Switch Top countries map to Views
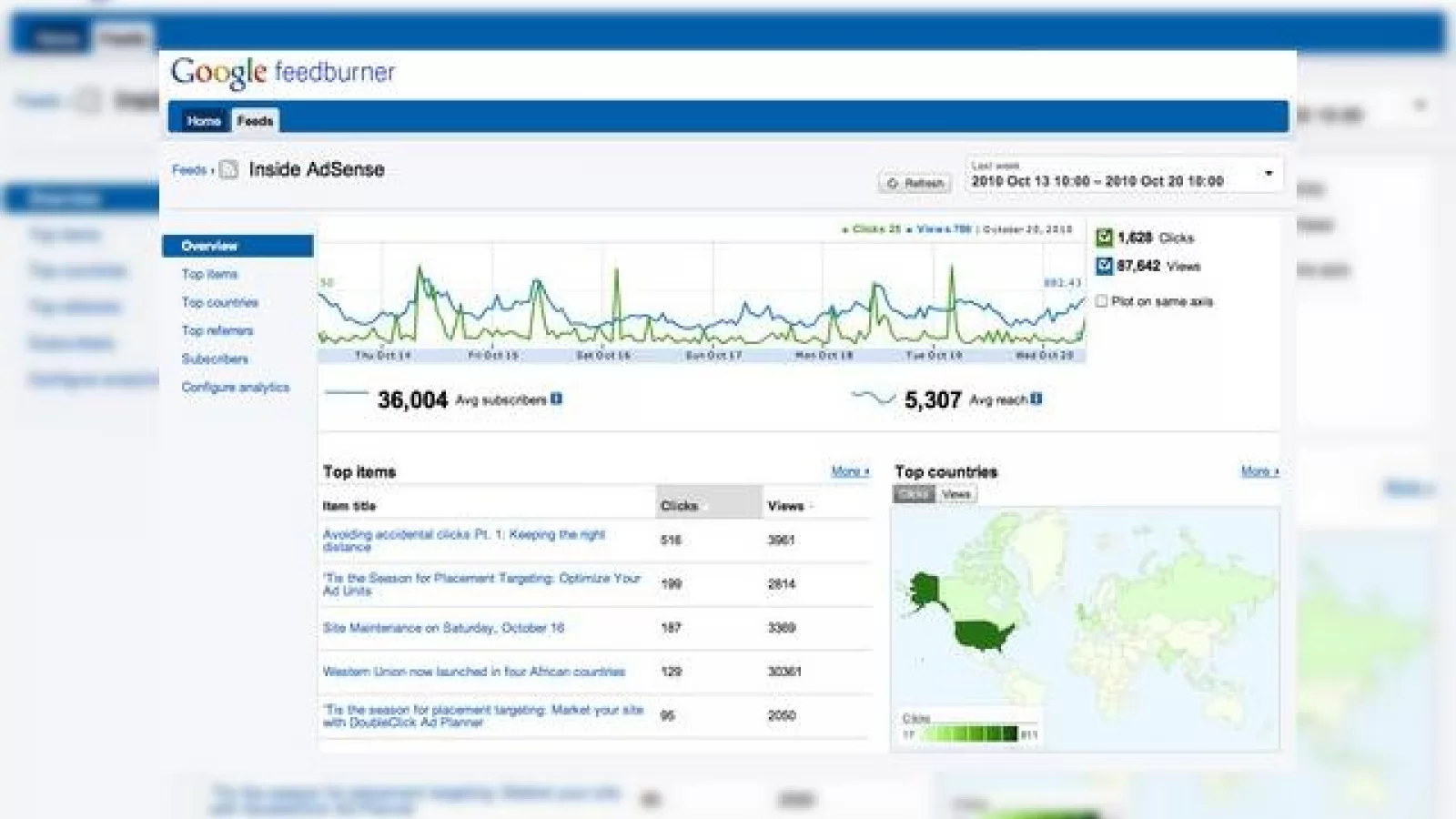This screenshot has height=819, width=1456. click(955, 494)
